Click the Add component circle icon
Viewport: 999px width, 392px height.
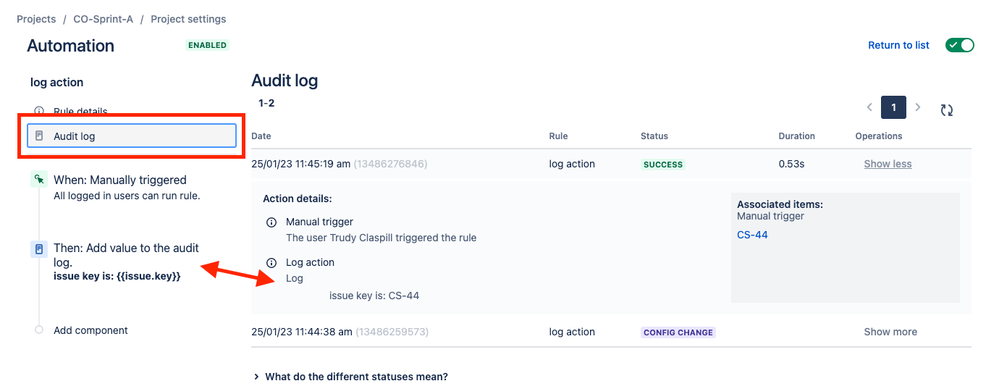click(x=39, y=330)
